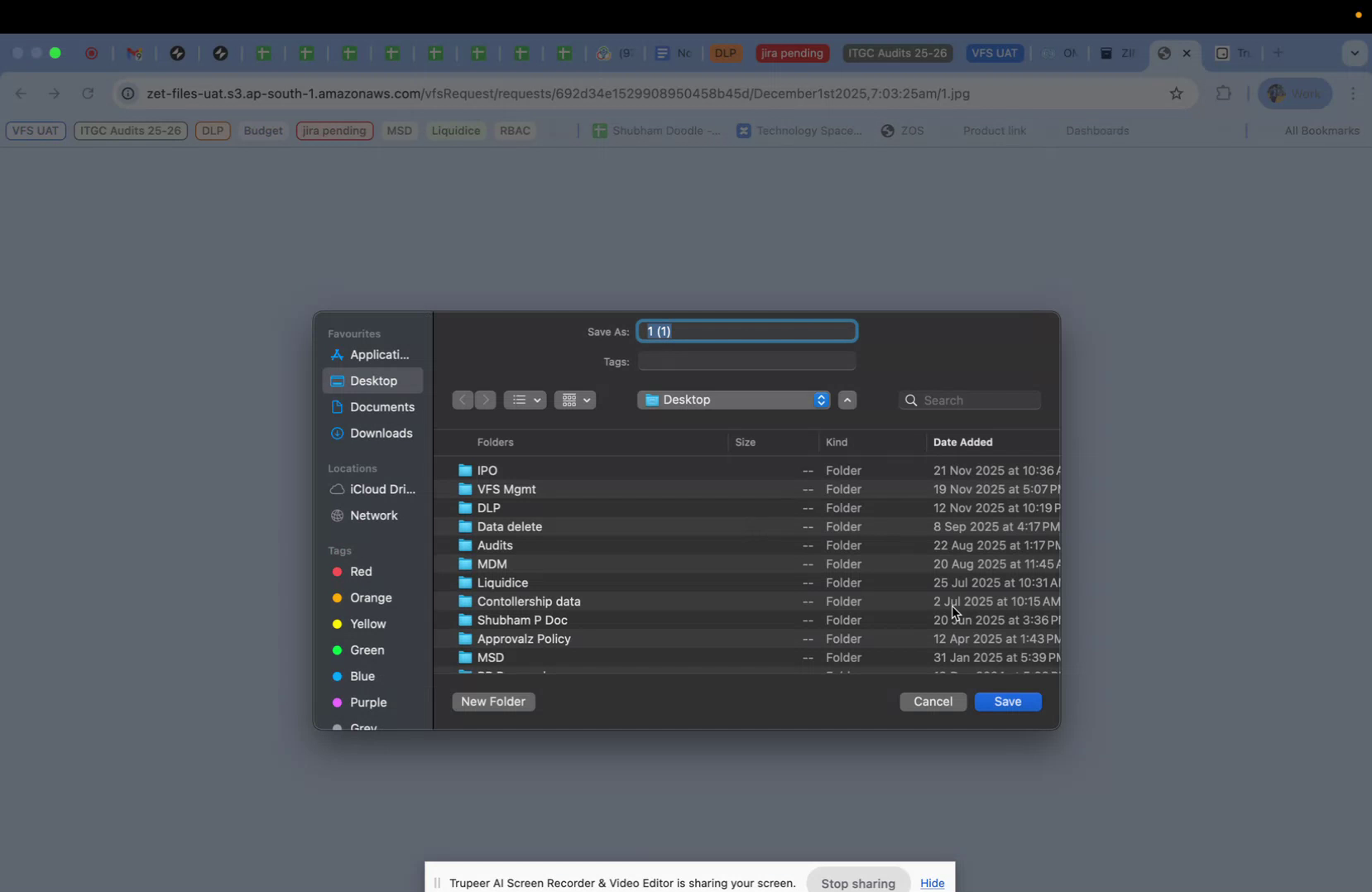Click the New Folder button

[x=493, y=701]
